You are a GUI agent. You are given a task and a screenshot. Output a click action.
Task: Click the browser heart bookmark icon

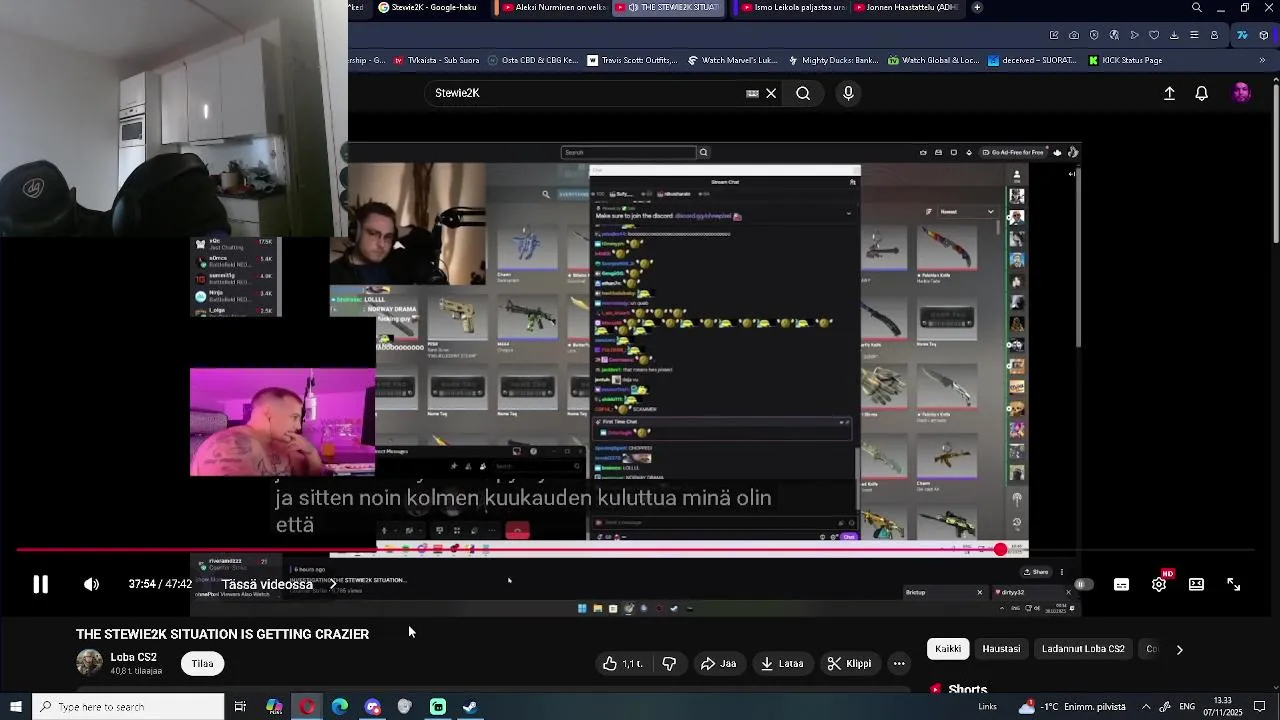pyautogui.click(x=1154, y=35)
